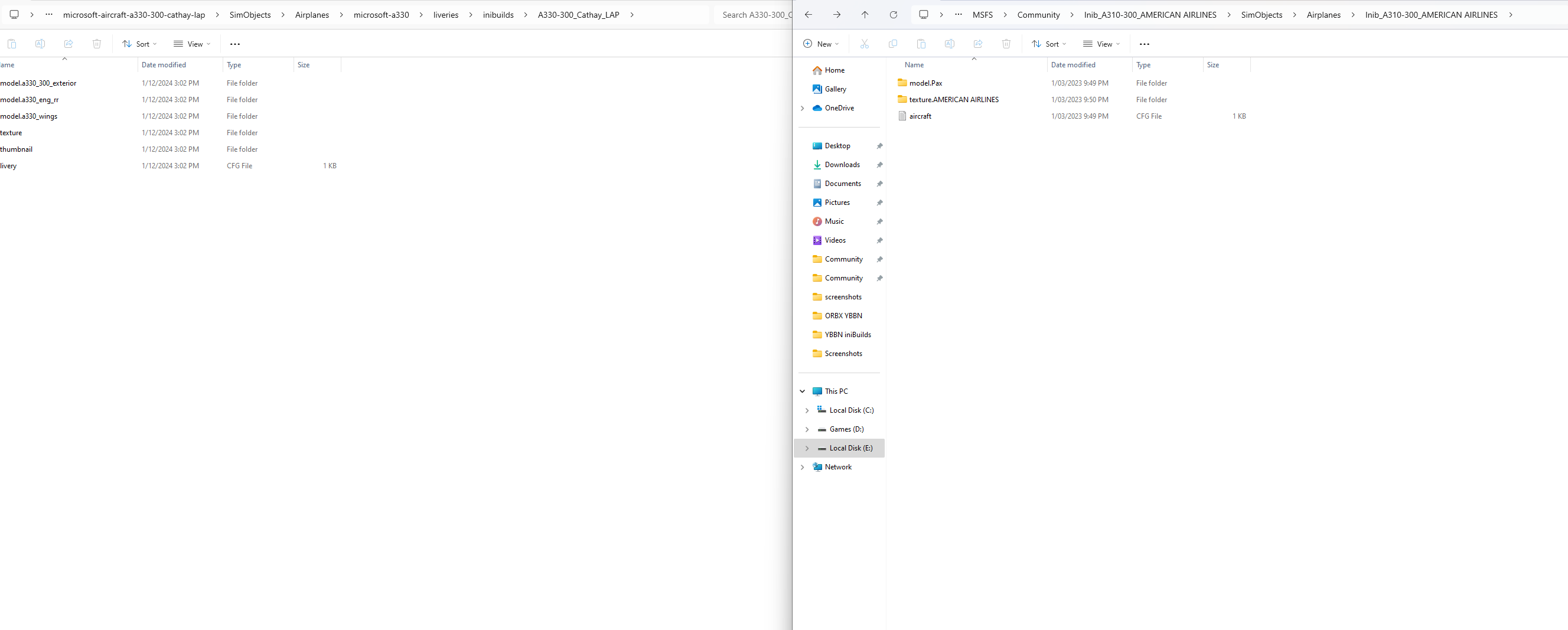Image resolution: width=1568 pixels, height=630 pixels.
Task: Open the Sort dropdown in the right window
Action: [x=1049, y=44]
